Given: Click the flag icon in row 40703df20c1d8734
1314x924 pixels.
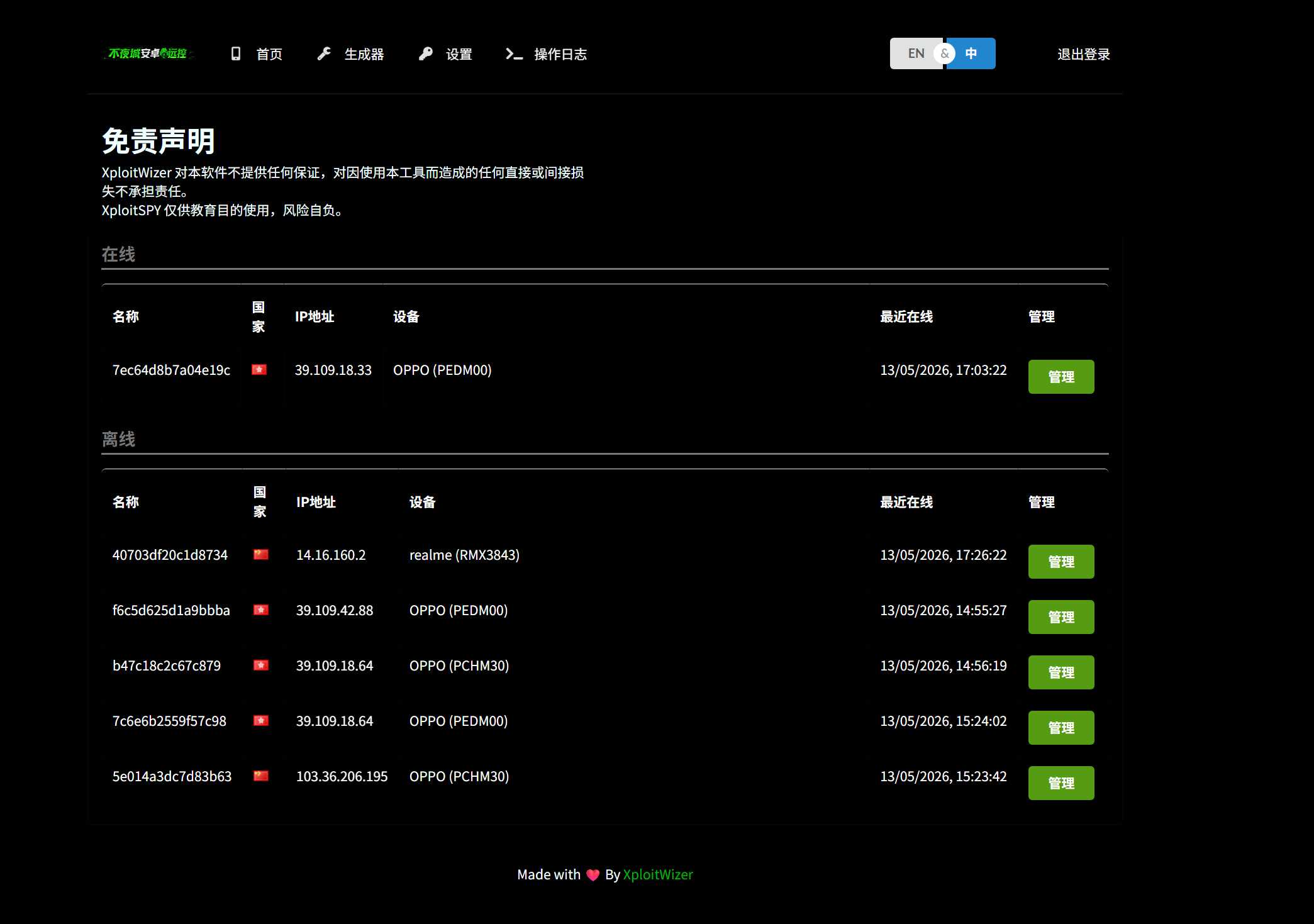Looking at the screenshot, I should click(261, 555).
